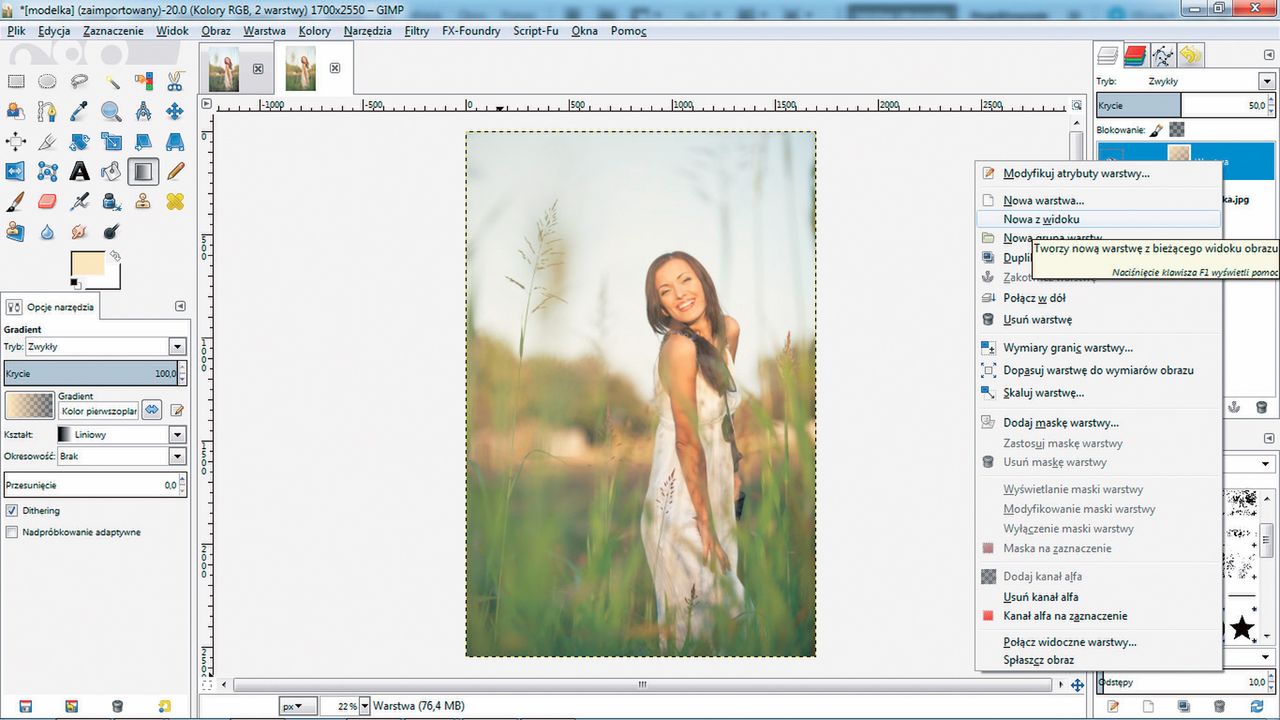This screenshot has height=720, width=1280.
Task: Choose the Text tool
Action: pos(79,171)
